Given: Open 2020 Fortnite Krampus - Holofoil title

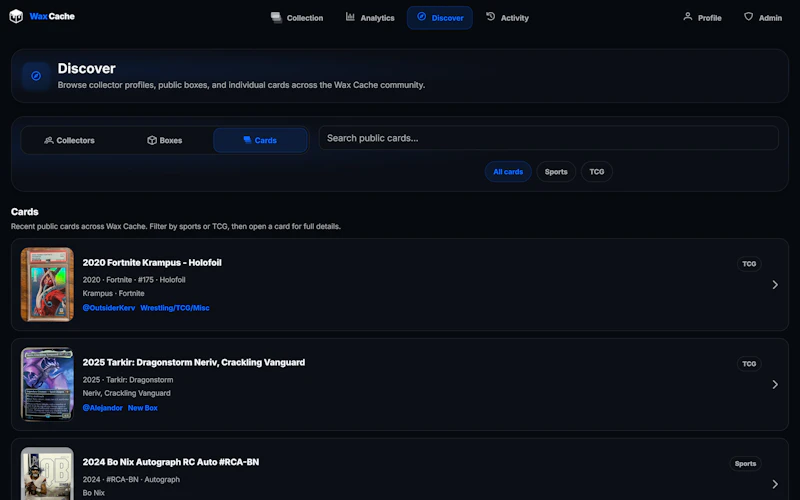Looking at the screenshot, I should tap(152, 263).
